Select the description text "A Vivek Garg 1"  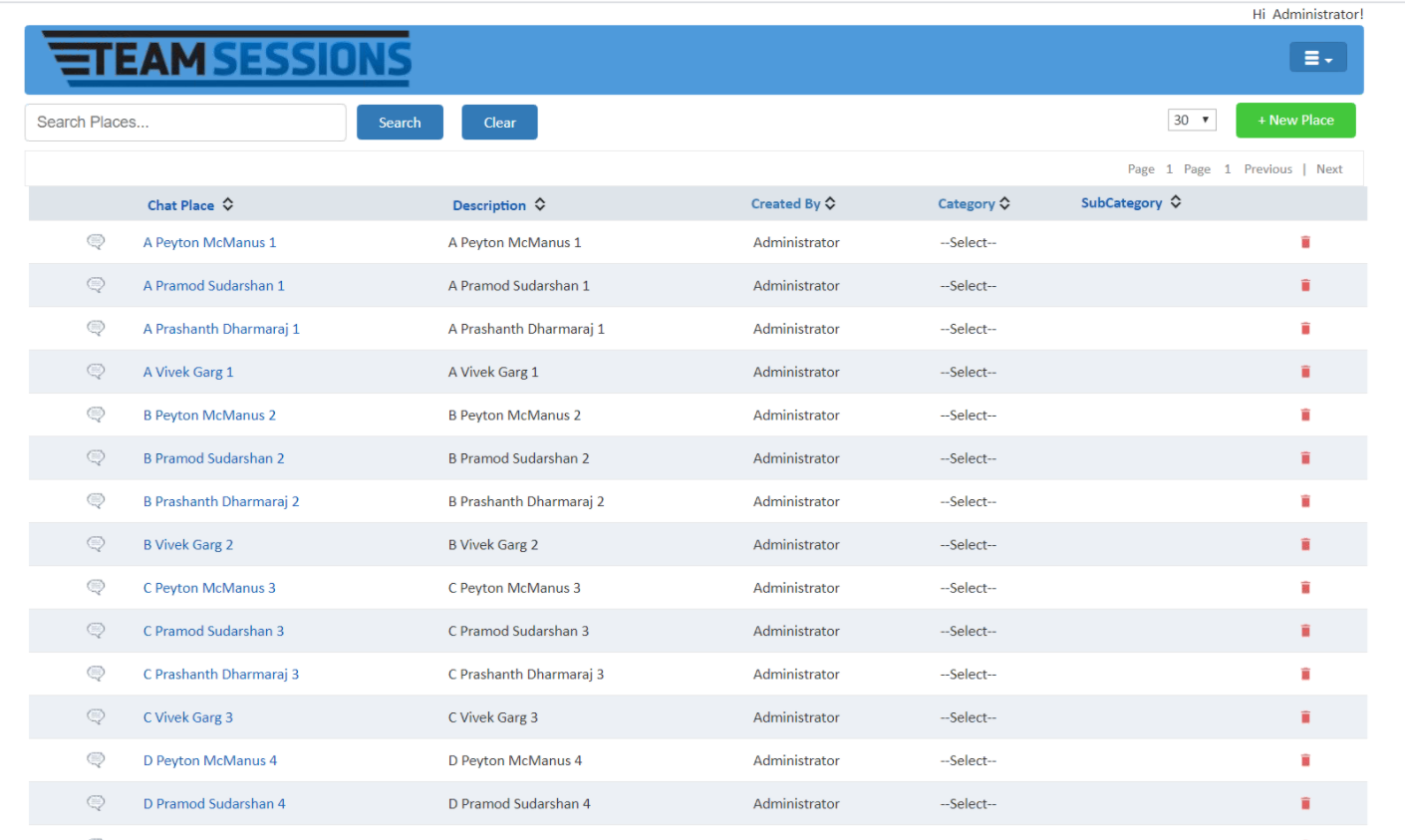[x=493, y=372]
